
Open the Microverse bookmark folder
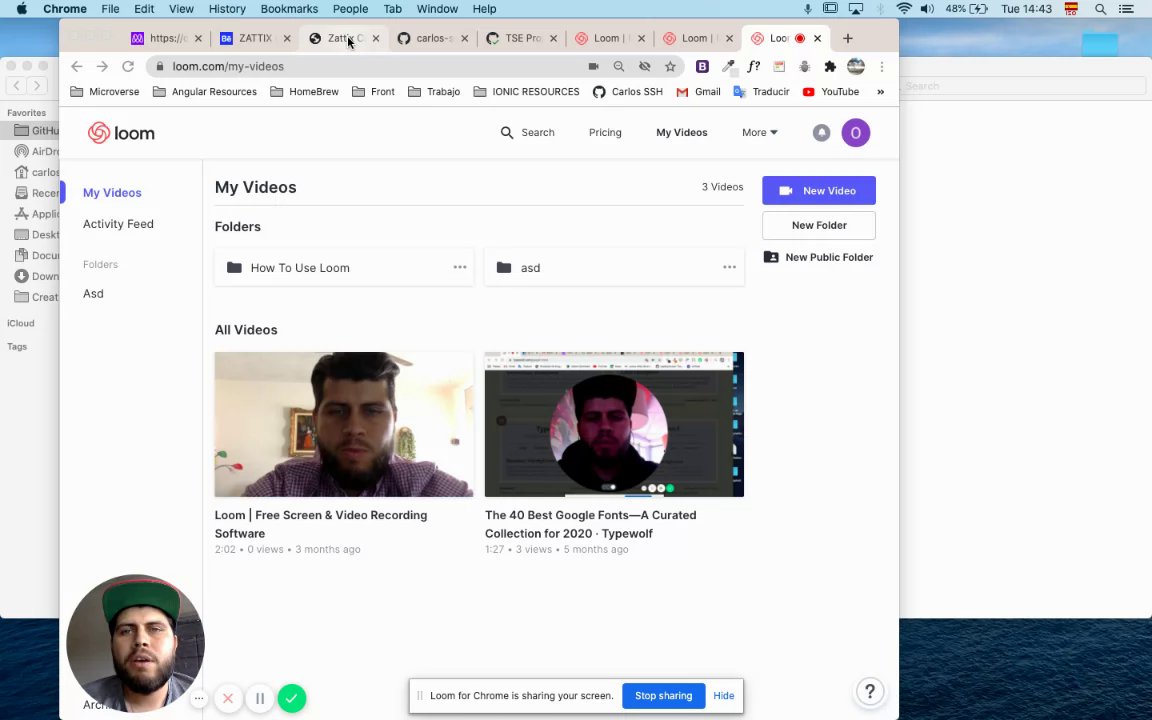[x=104, y=92]
